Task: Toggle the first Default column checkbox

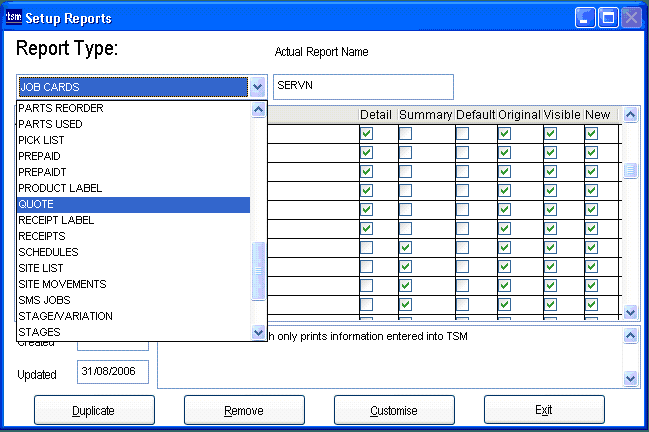Action: [463, 133]
